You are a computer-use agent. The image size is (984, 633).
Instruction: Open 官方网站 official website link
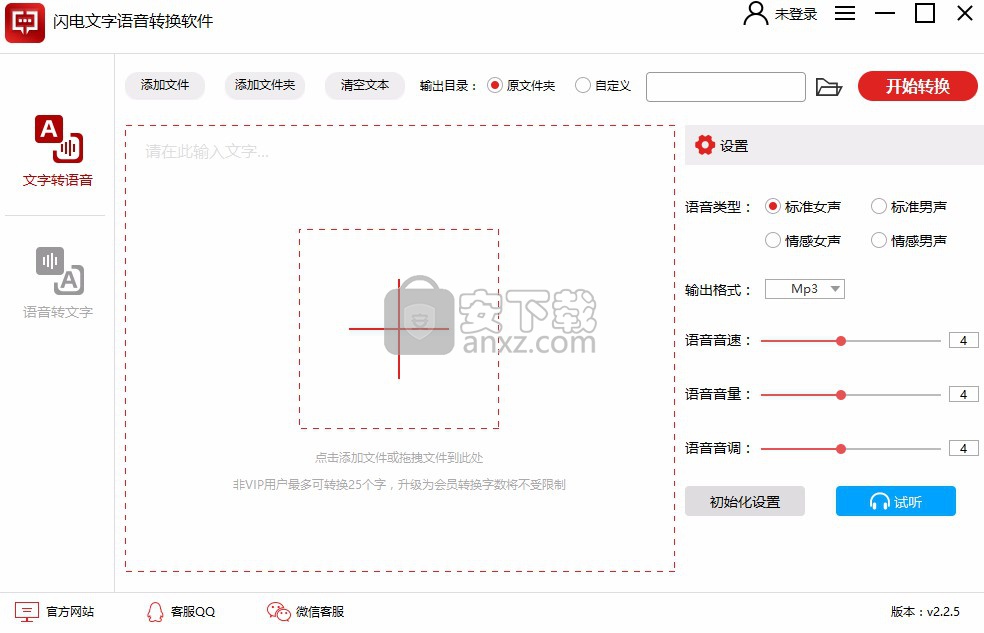click(55, 612)
